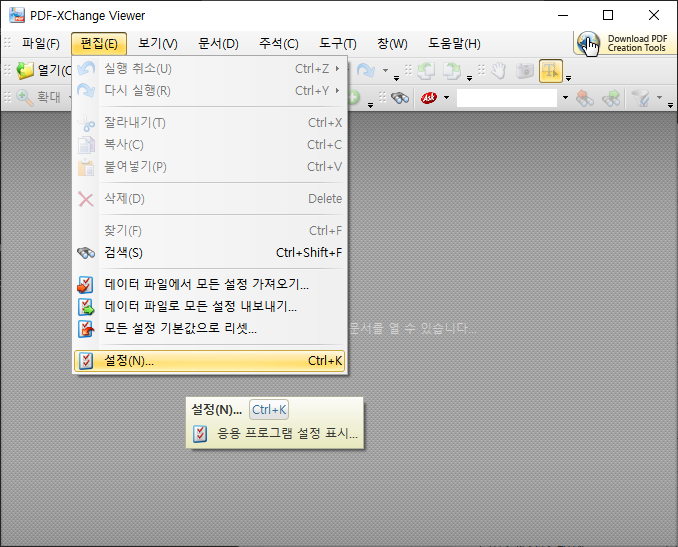Open the 파일(F) menu
Image resolution: width=678 pixels, height=547 pixels.
click(x=41, y=44)
